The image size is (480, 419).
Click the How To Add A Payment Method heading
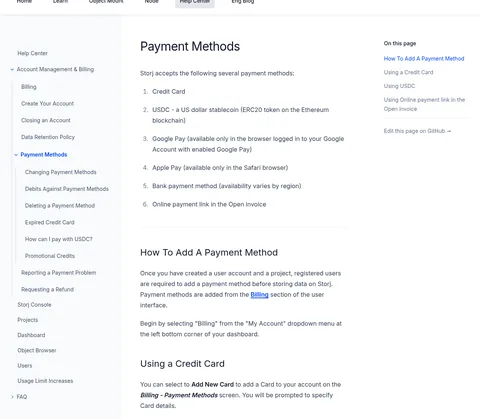pyautogui.click(x=209, y=253)
